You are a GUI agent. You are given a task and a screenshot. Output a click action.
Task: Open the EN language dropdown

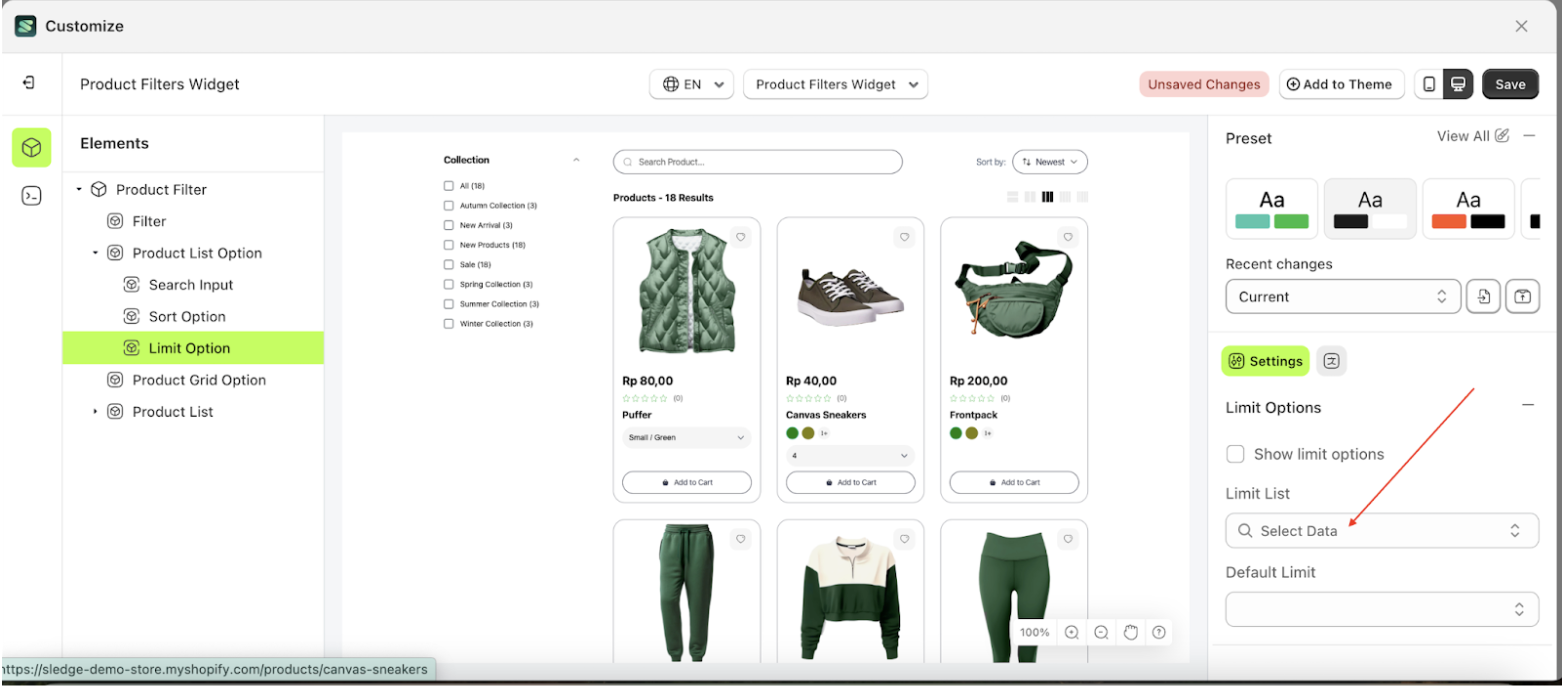(692, 84)
